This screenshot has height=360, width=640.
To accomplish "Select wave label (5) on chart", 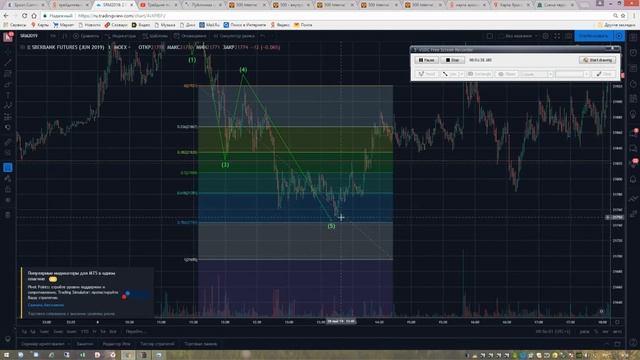I will (x=331, y=226).
